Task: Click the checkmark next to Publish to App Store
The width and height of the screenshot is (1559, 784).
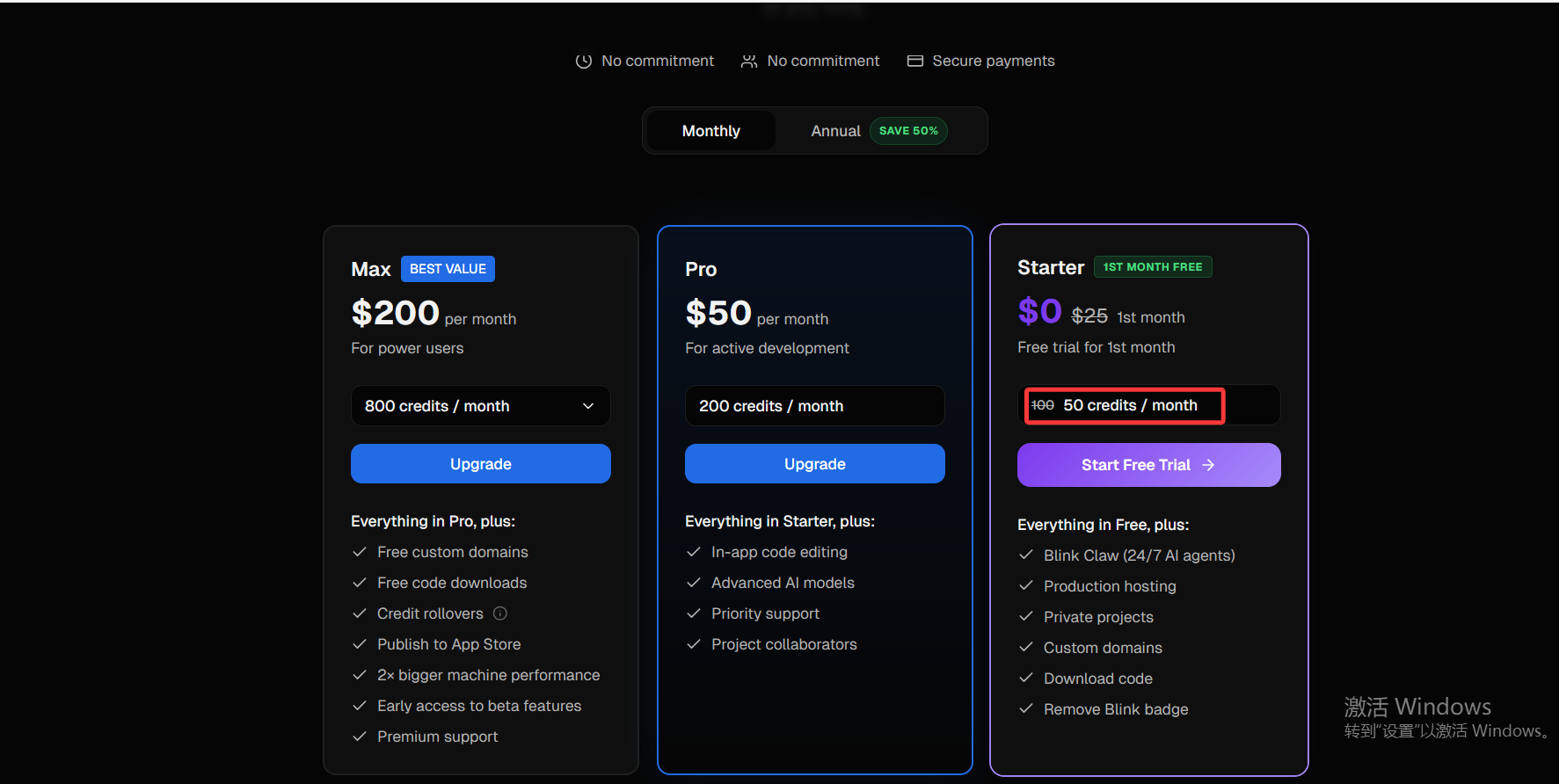Action: click(359, 644)
